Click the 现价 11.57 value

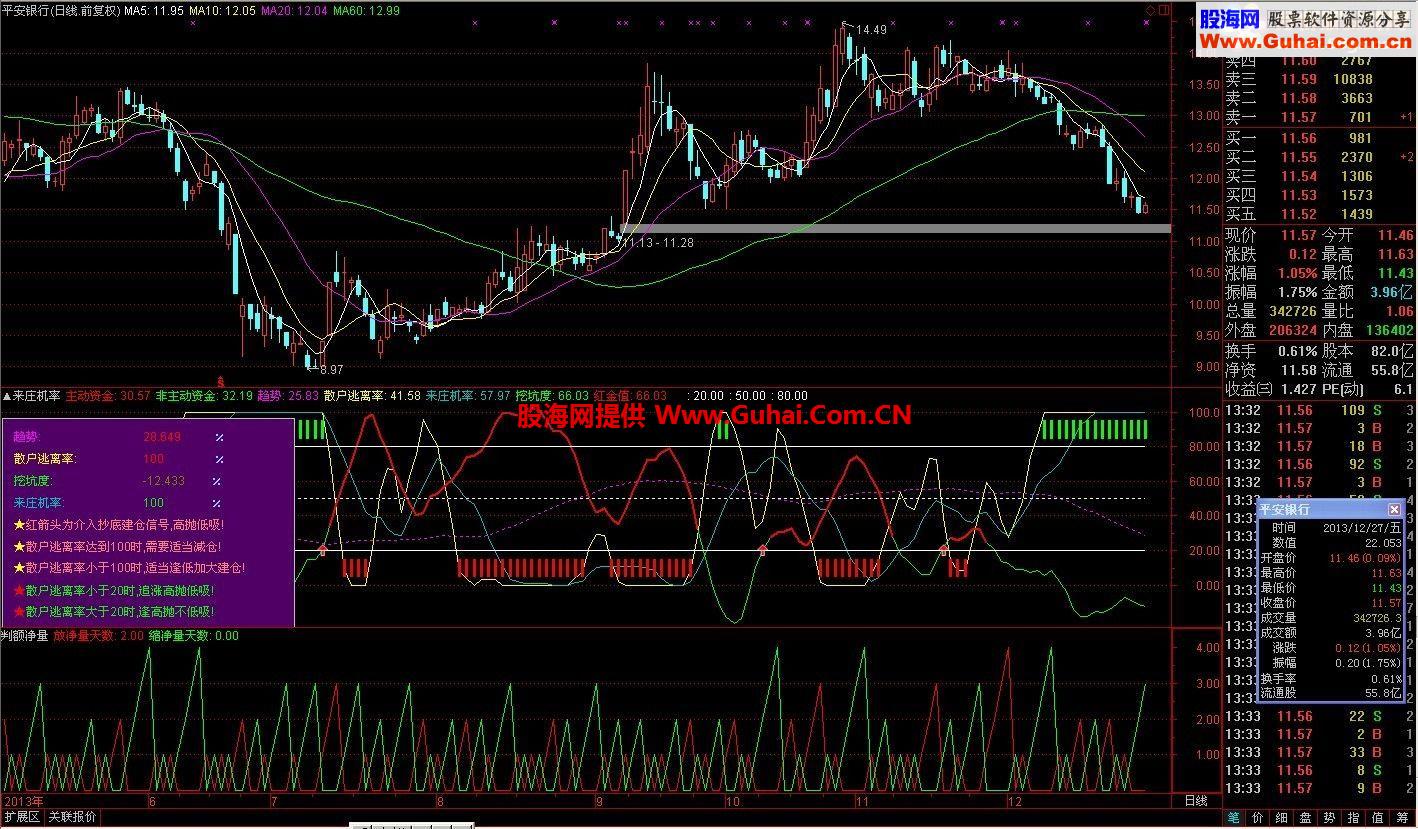1298,235
